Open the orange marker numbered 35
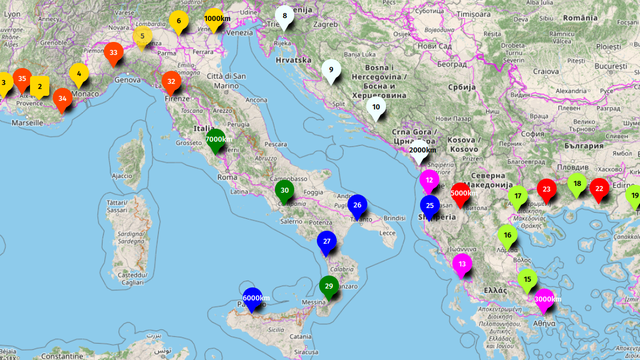The image size is (640, 360). tap(22, 81)
